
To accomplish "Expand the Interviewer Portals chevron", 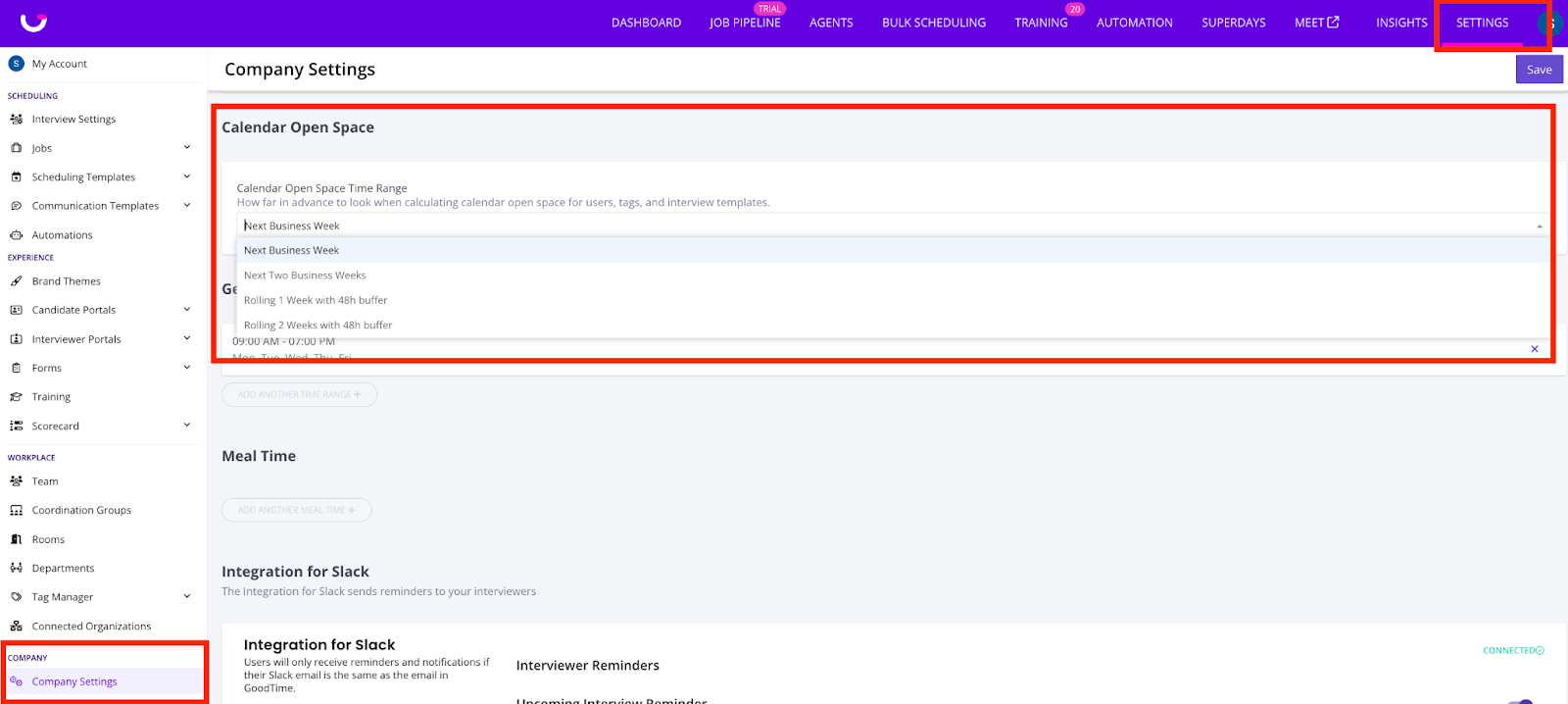I will click(187, 338).
